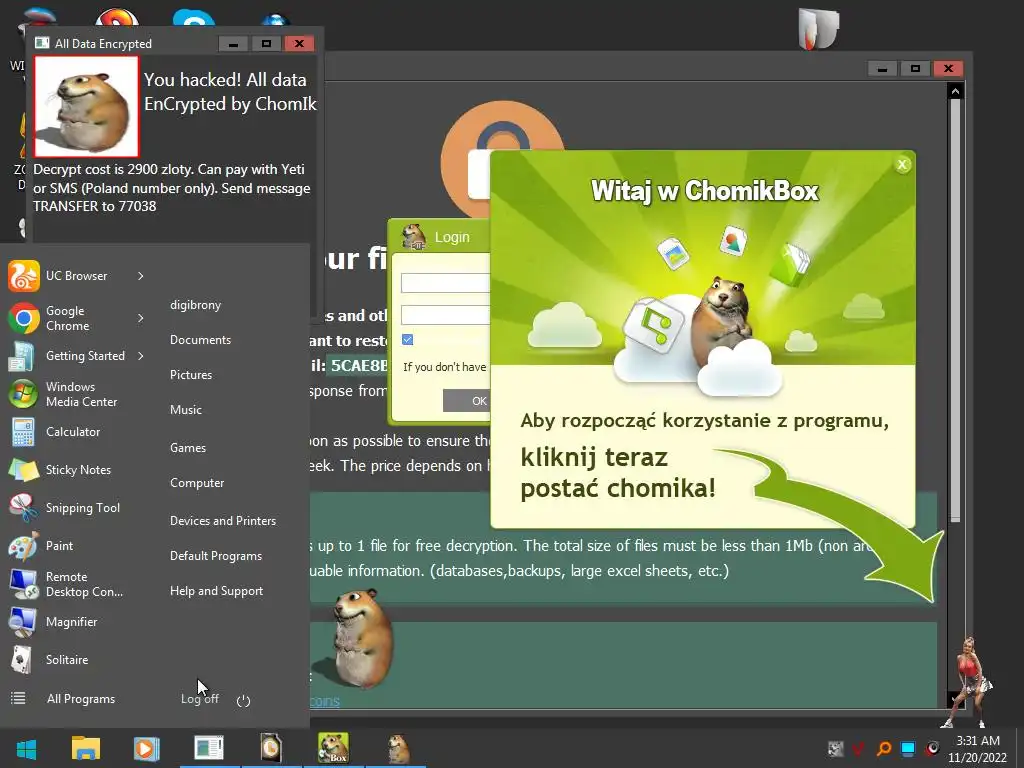Toggle the checkbox in Login dialog
This screenshot has height=768, width=1024.
[408, 340]
